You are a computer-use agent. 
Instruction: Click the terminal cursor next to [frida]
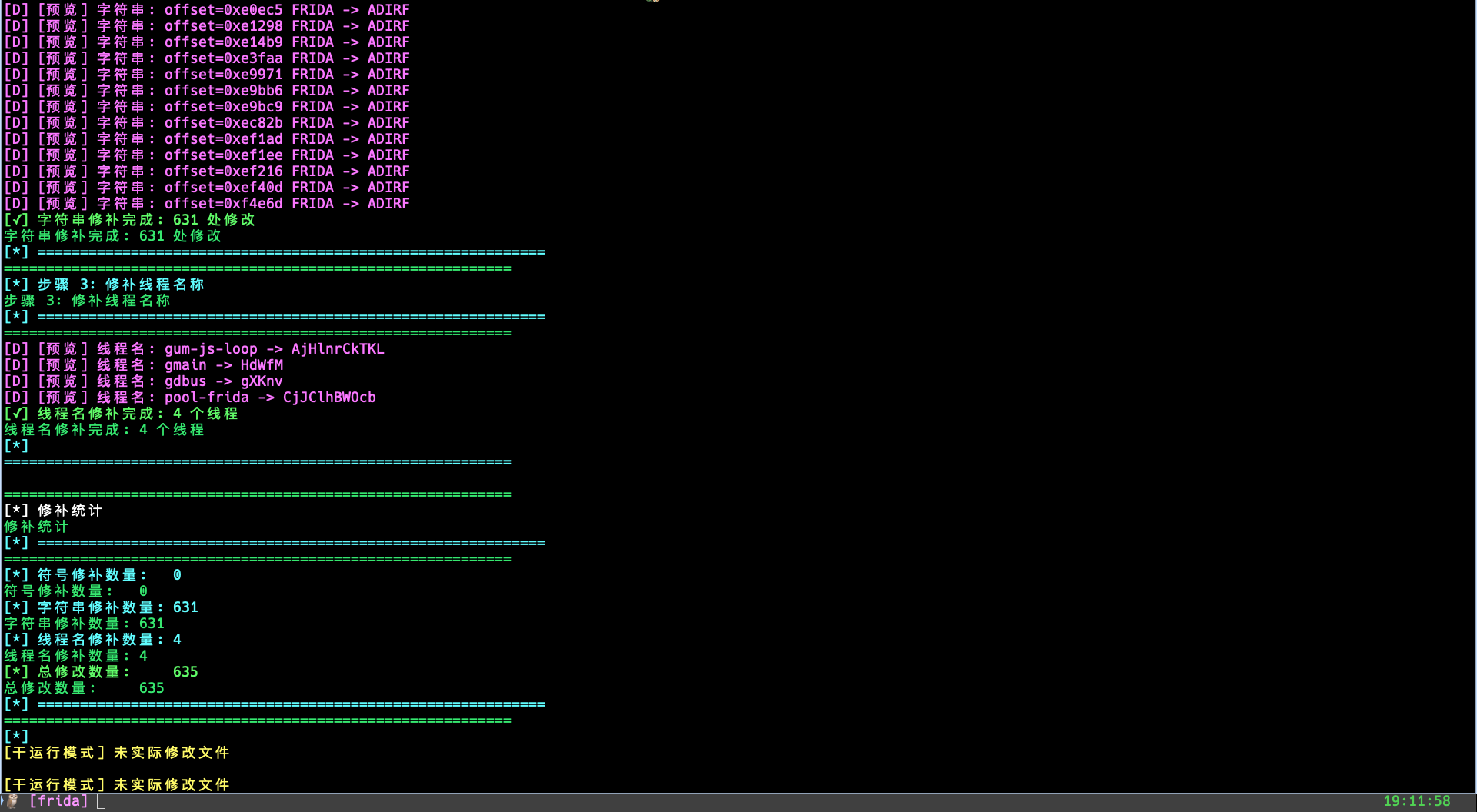[x=100, y=800]
